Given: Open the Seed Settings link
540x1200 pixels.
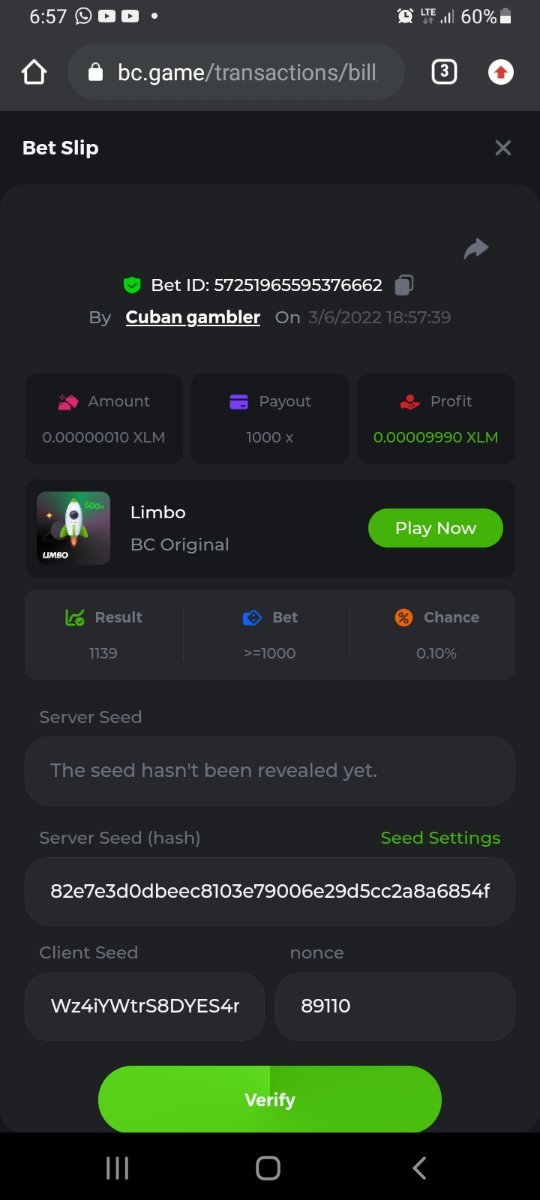Looking at the screenshot, I should [x=440, y=838].
